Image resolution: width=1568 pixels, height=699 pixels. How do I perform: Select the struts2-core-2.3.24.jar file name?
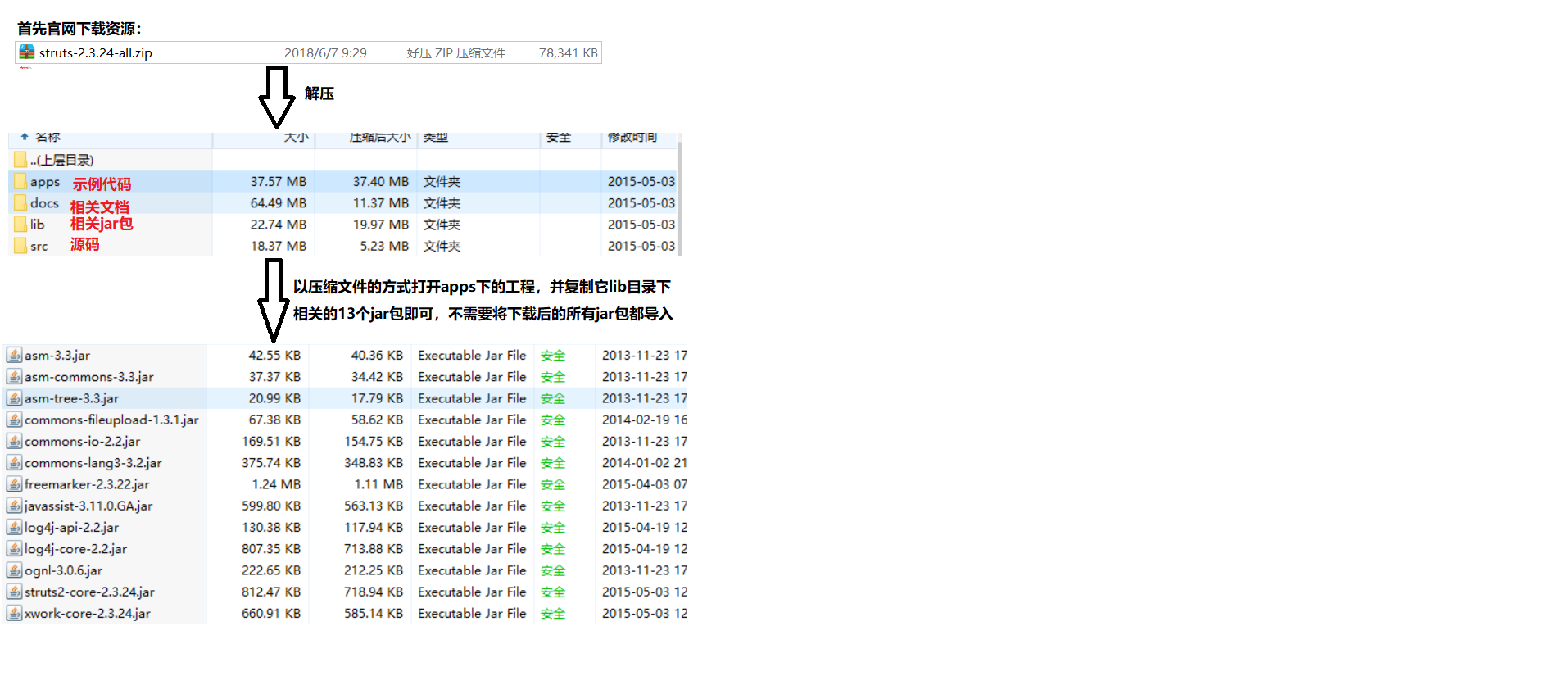coord(89,592)
